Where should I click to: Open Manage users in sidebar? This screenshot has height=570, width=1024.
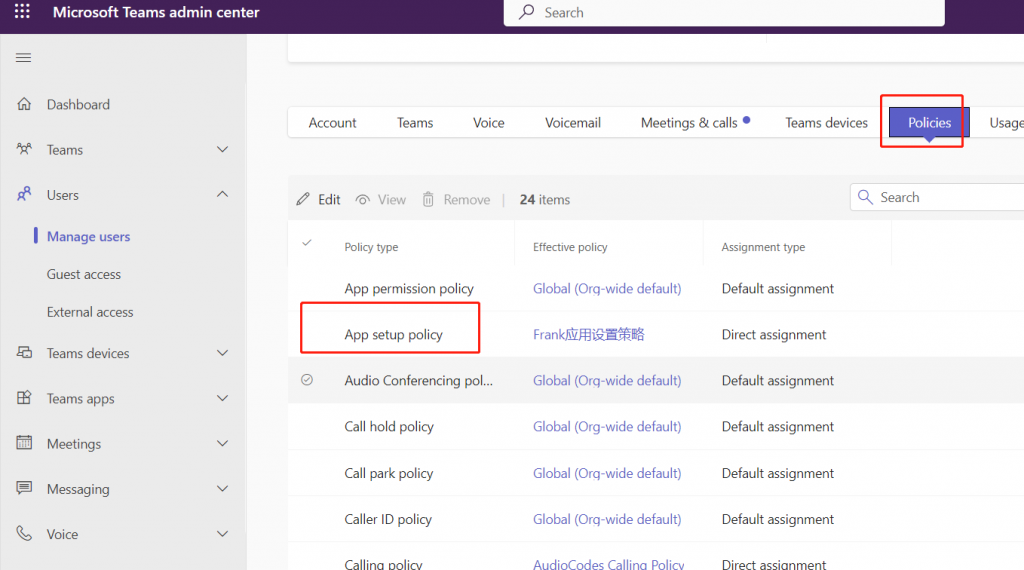(88, 236)
